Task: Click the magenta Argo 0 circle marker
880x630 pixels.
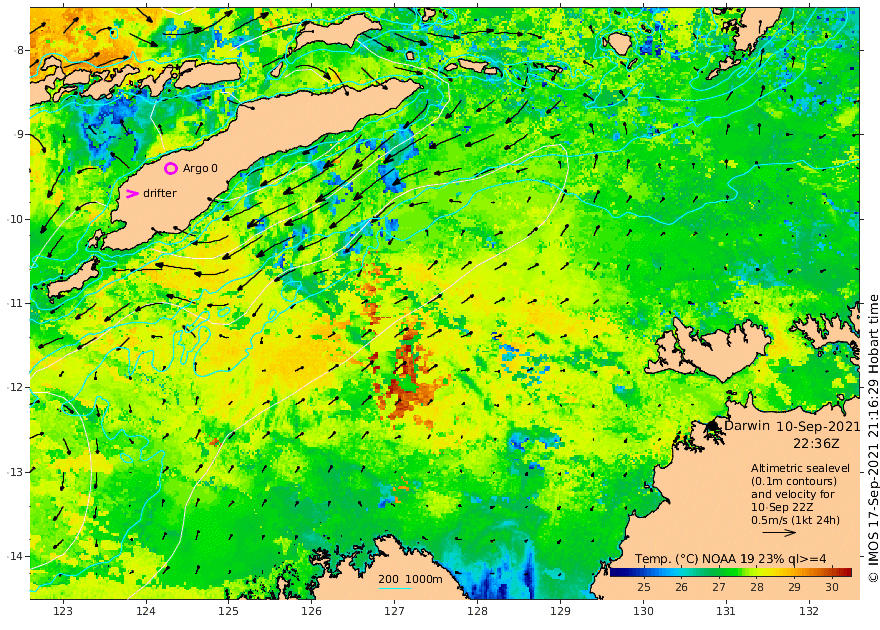Action: [x=171, y=168]
